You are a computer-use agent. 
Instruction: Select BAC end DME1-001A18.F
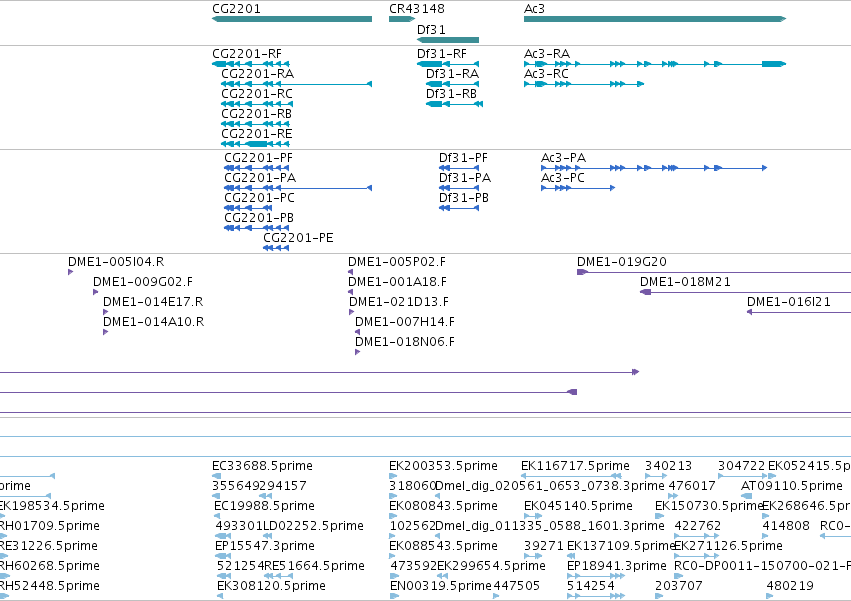click(397, 282)
